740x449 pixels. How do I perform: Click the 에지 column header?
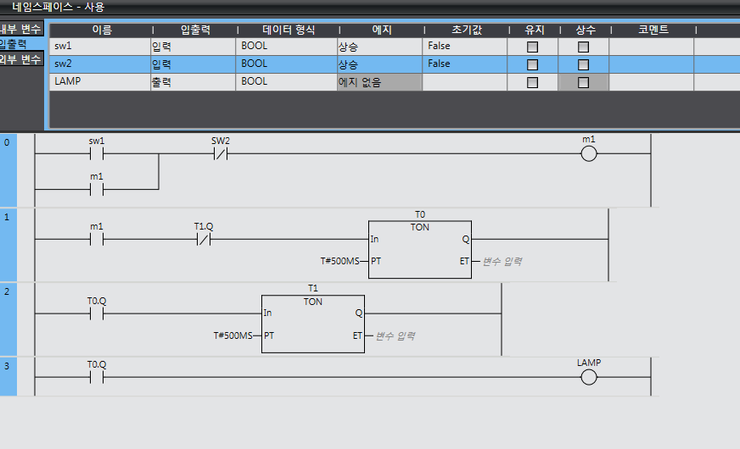click(x=381, y=30)
